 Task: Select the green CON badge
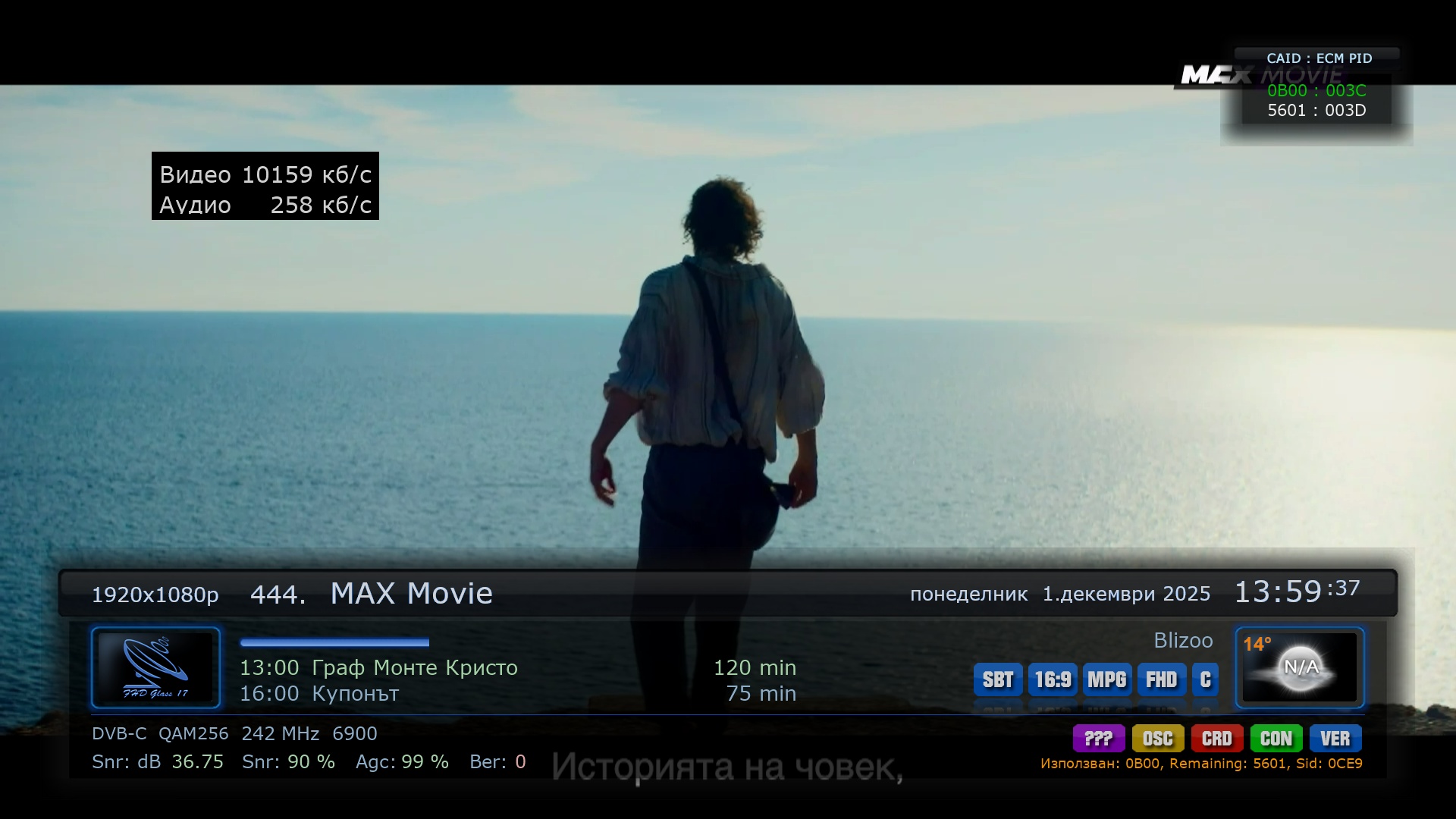1276,739
